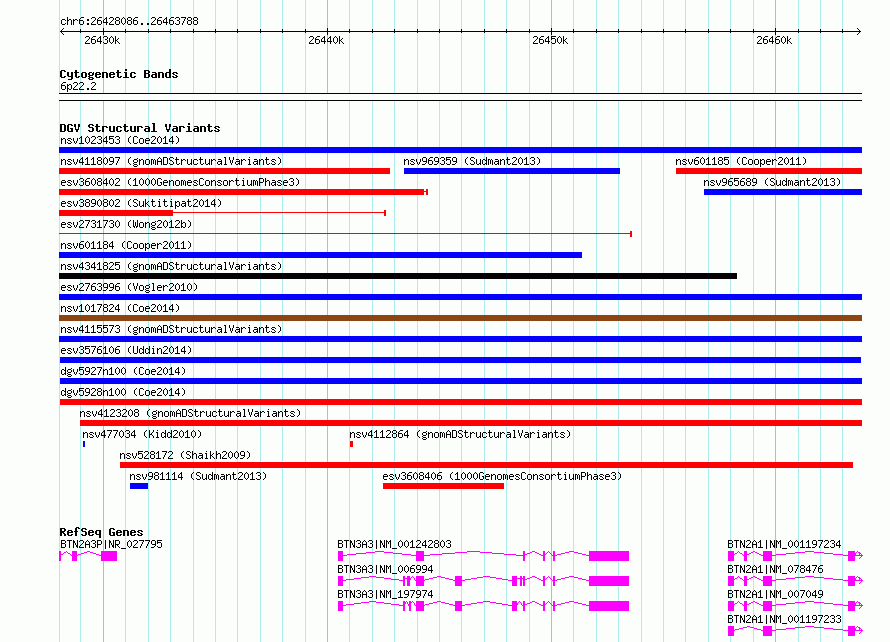The height and width of the screenshot is (642, 890).
Task: Select dgv5928n100 (Coe2014) label
Action: pyautogui.click(x=123, y=392)
